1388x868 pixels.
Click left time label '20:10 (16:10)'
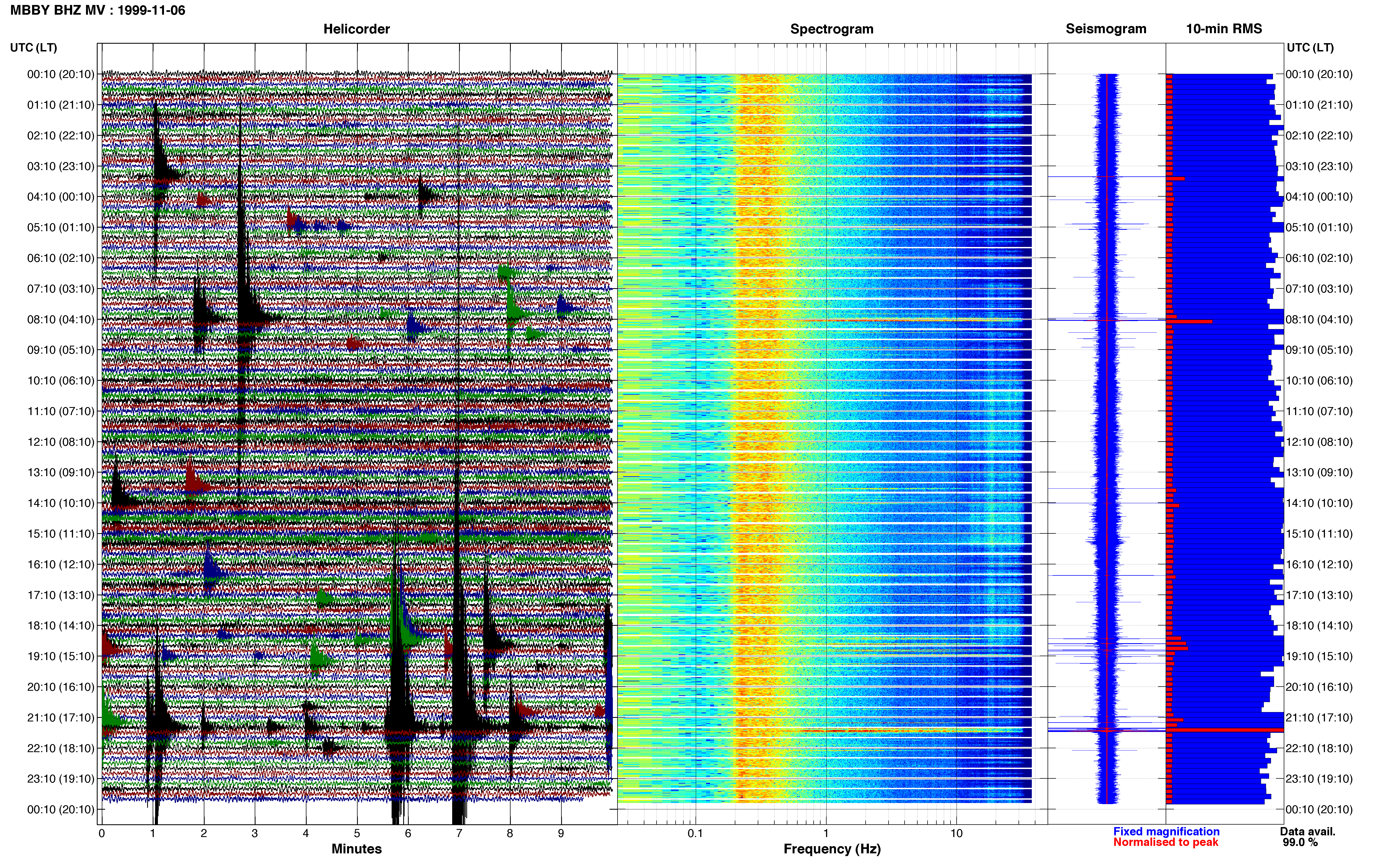pyautogui.click(x=61, y=687)
